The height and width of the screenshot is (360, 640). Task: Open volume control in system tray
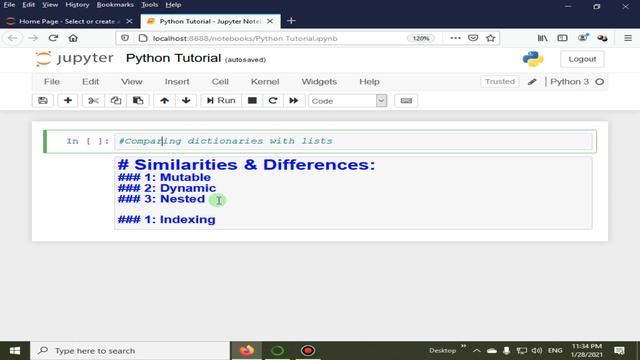pos(537,351)
